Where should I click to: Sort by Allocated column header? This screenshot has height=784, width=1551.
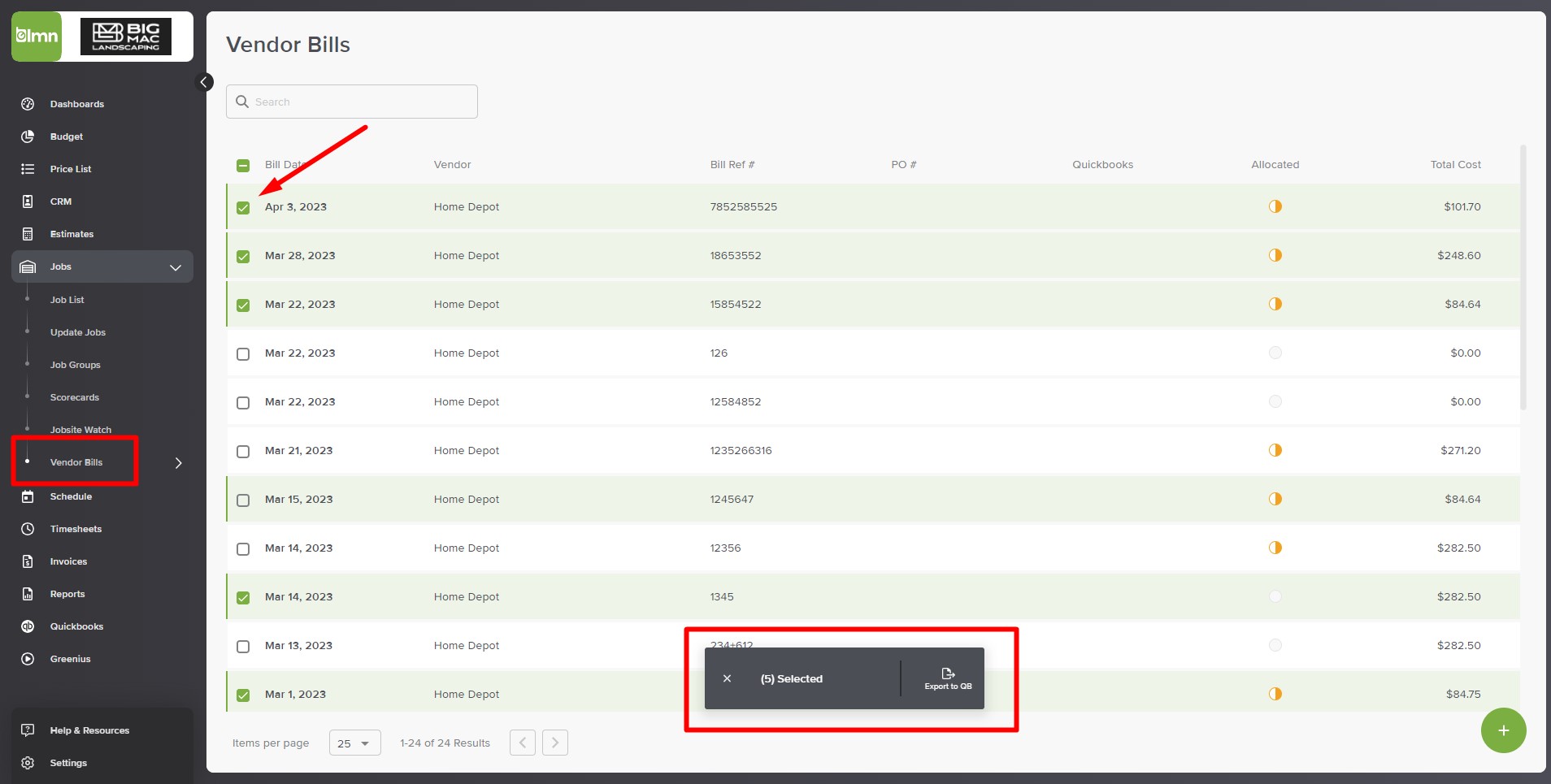pyautogui.click(x=1275, y=164)
